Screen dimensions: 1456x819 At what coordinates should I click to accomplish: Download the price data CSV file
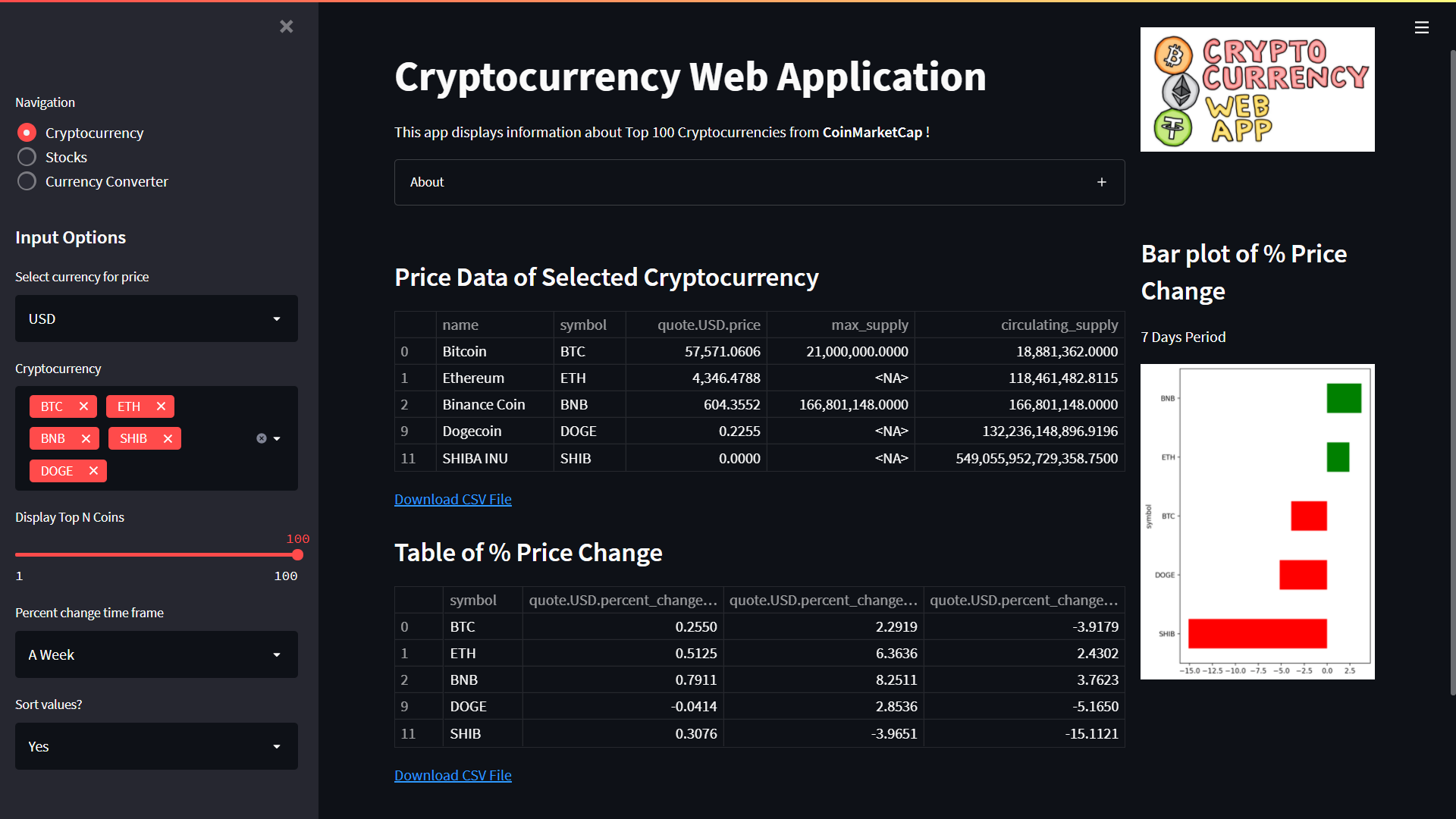(453, 499)
